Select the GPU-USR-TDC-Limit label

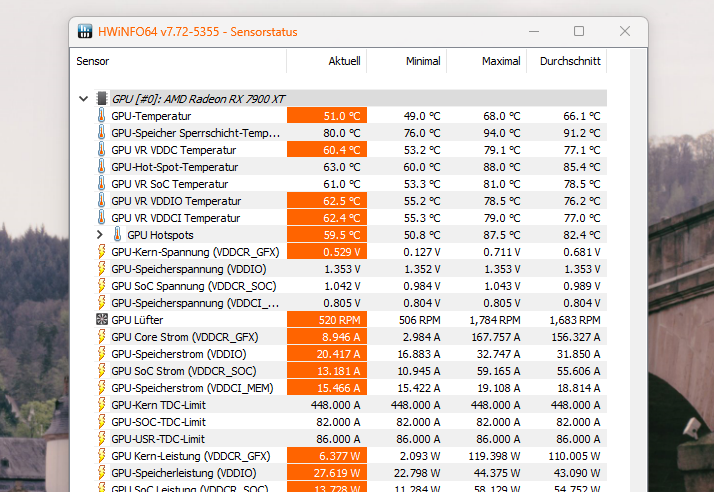[x=158, y=439]
